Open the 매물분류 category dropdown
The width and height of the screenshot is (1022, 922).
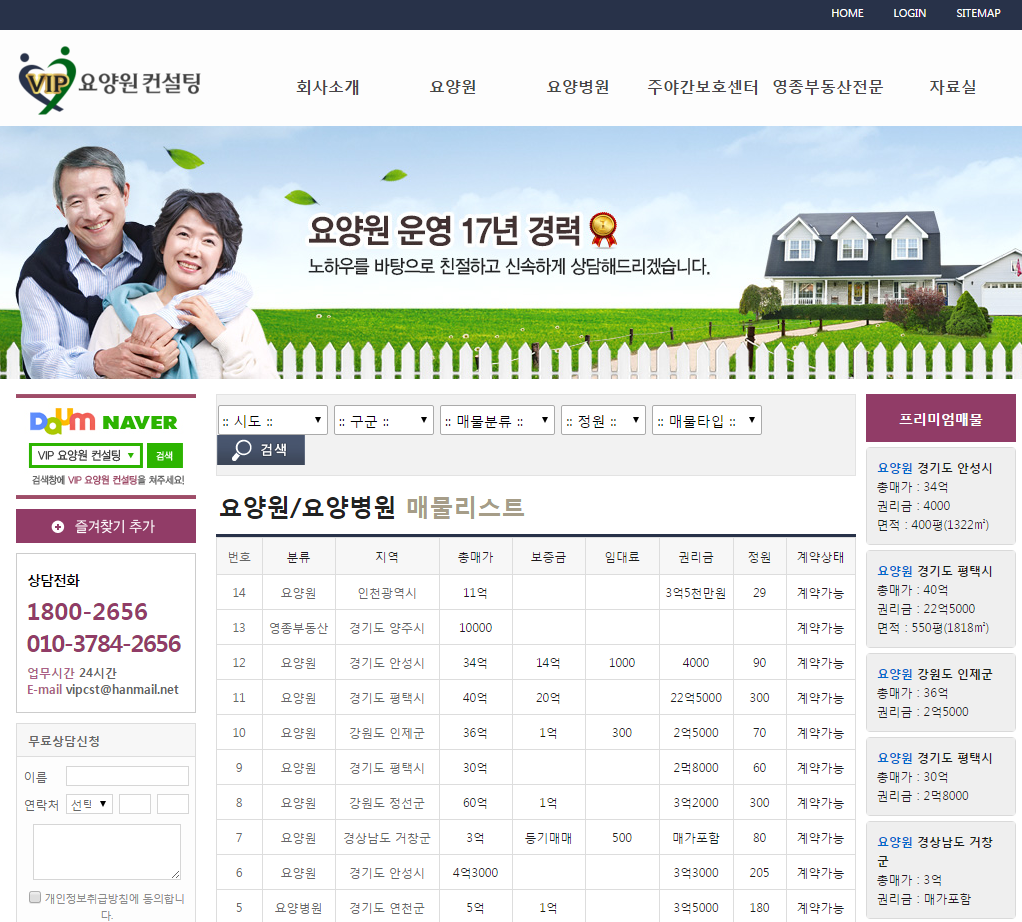click(497, 420)
